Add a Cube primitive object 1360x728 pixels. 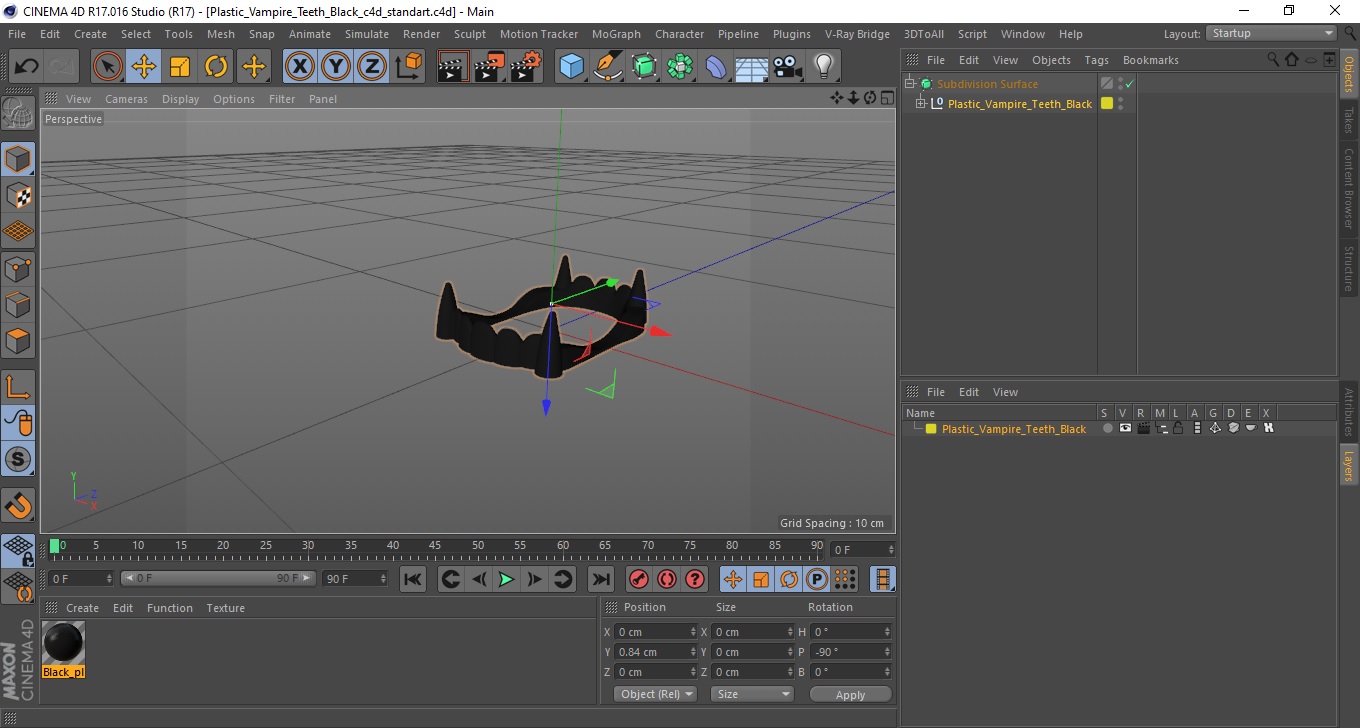(x=572, y=67)
